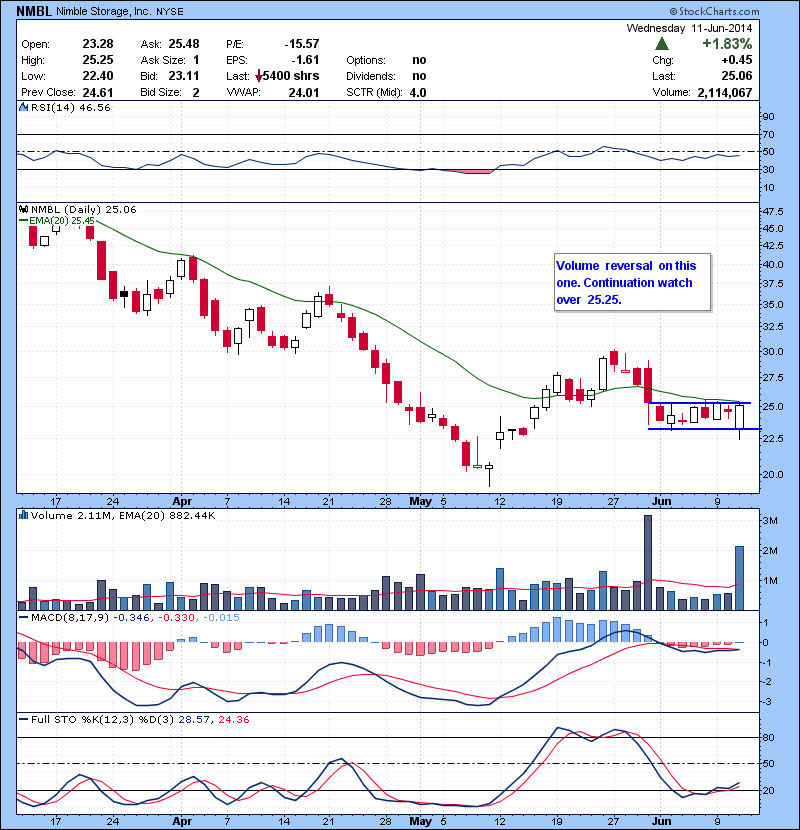Click the P/E value -15.57

click(x=302, y=44)
